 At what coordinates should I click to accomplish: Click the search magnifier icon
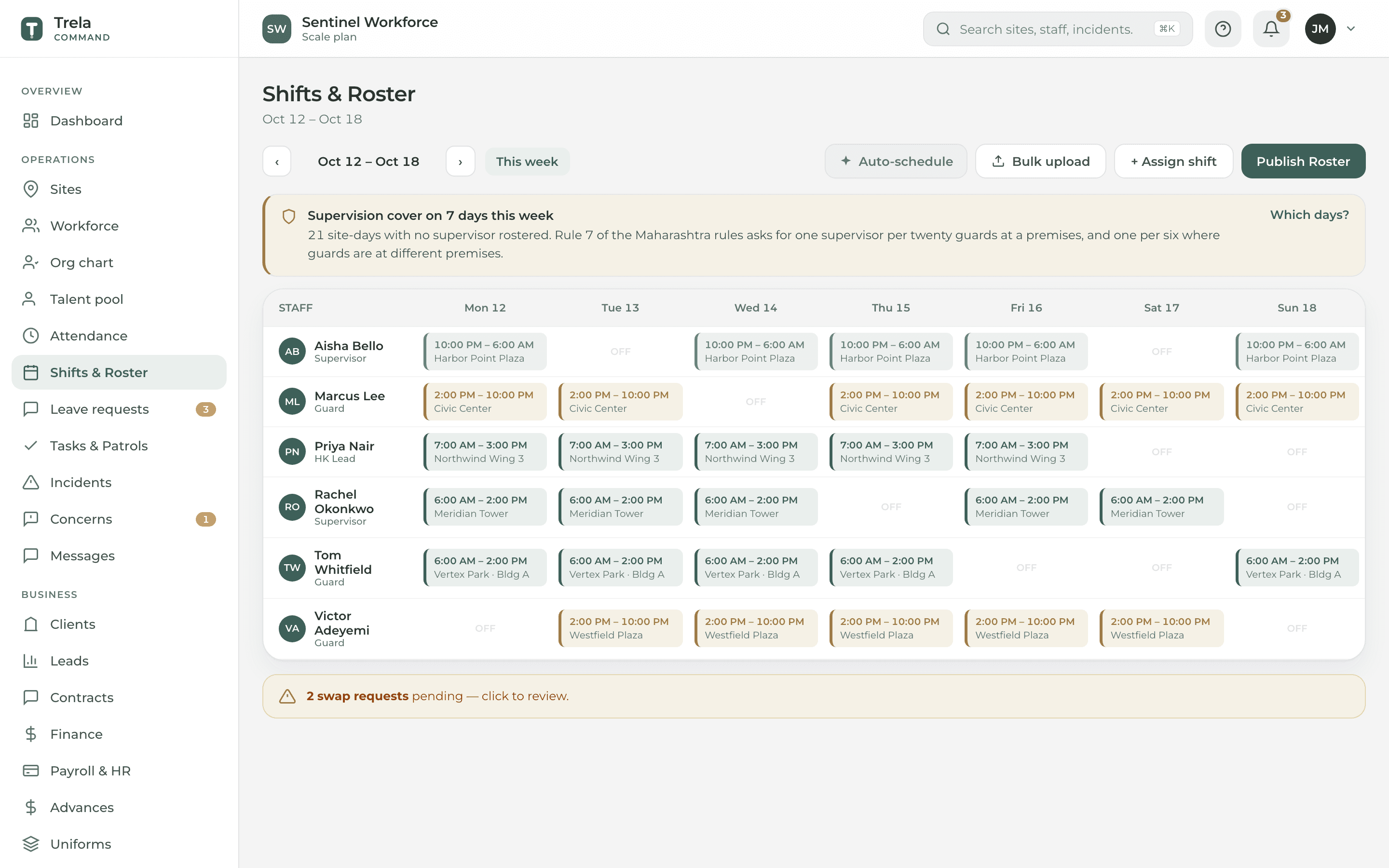coord(943,29)
